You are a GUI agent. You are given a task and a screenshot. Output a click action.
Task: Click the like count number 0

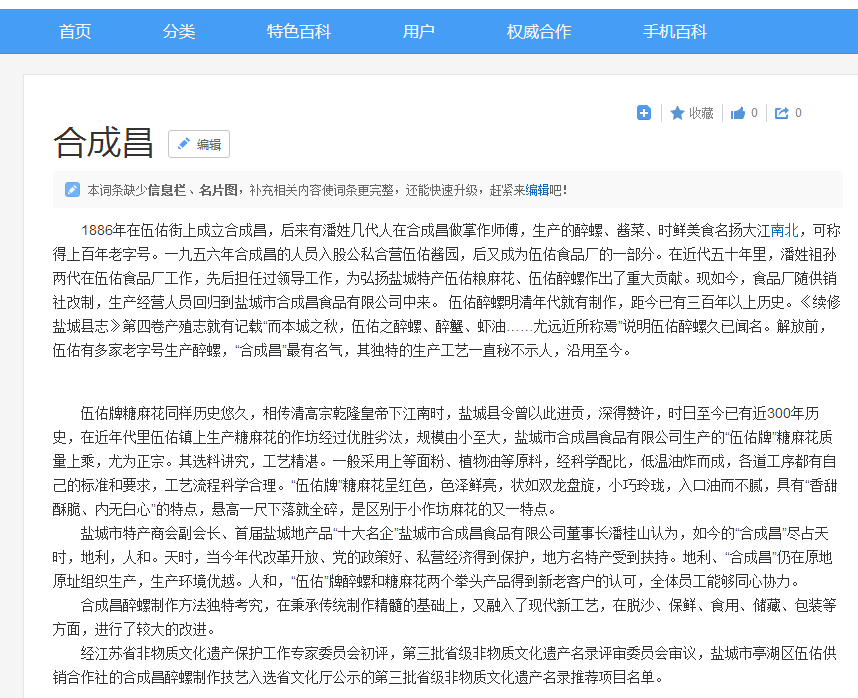pos(754,113)
